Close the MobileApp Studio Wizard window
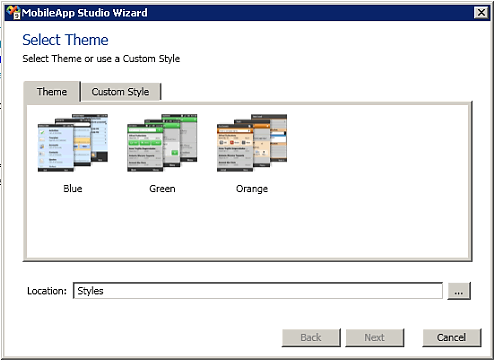This screenshot has width=494, height=360. click(481, 13)
